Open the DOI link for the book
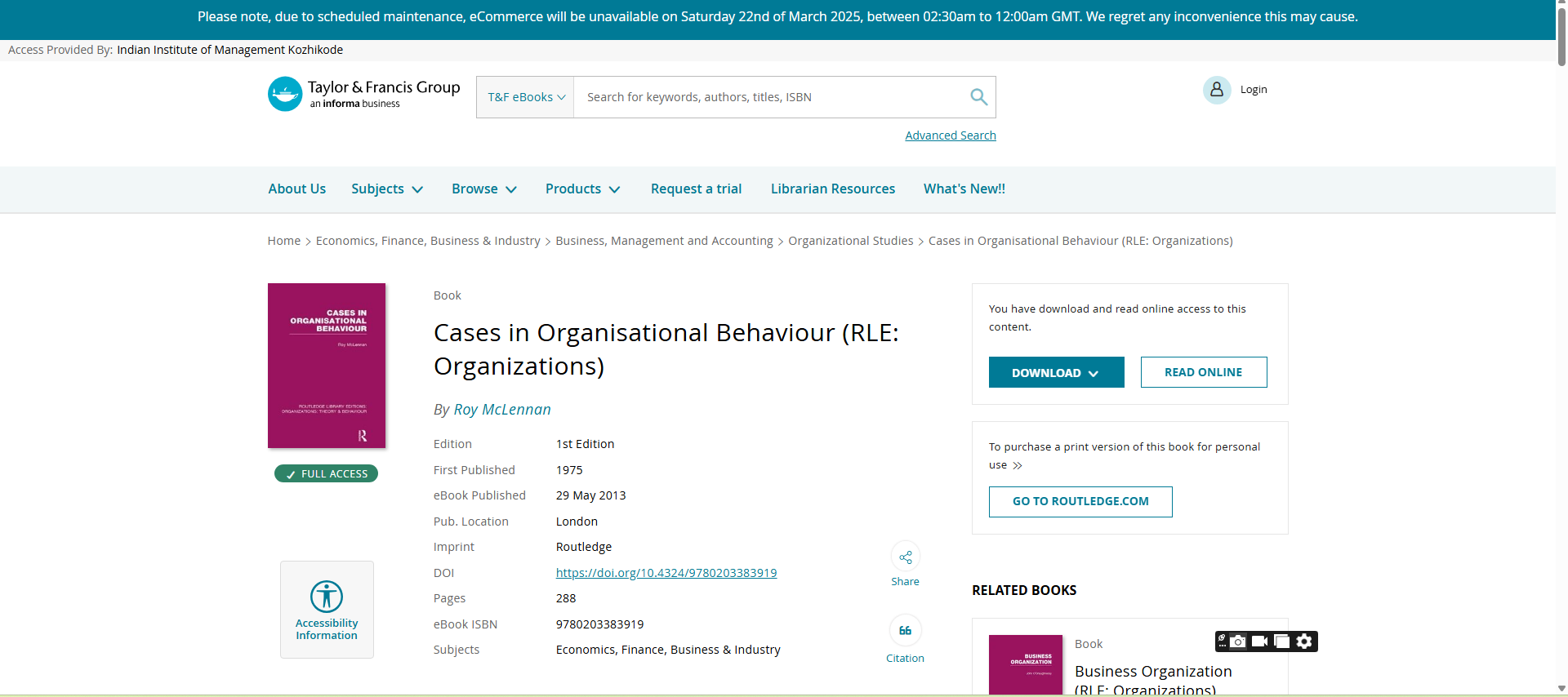 tap(666, 573)
